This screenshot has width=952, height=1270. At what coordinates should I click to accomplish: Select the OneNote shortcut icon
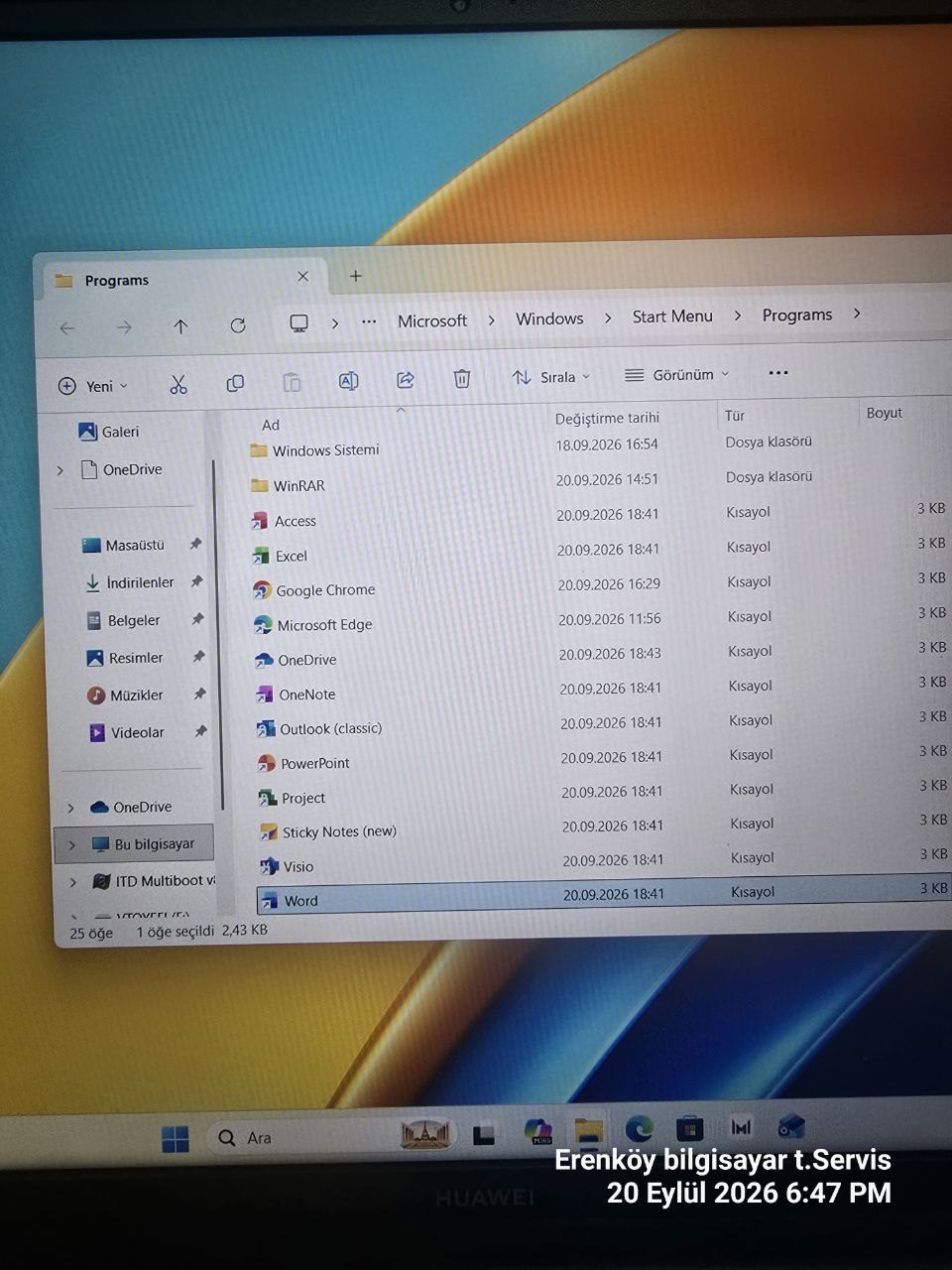(265, 695)
